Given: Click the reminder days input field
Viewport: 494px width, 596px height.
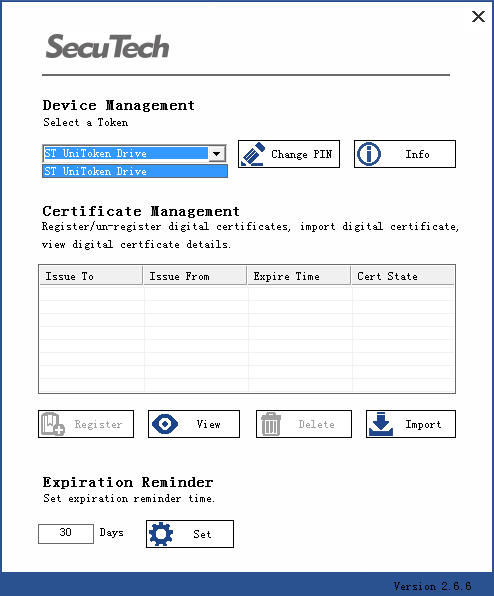Looking at the screenshot, I should [66, 534].
